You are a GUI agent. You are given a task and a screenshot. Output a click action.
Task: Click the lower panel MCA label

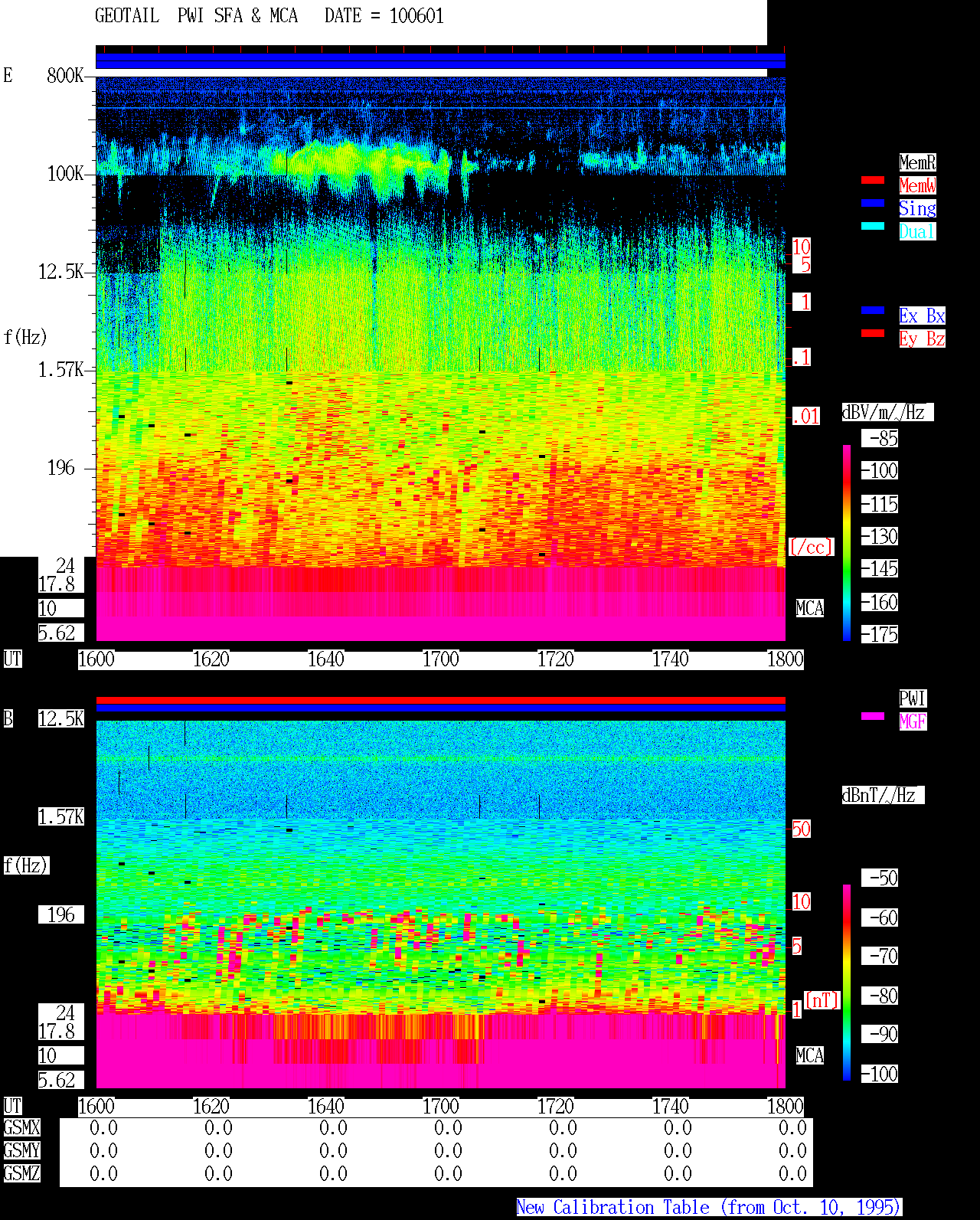point(810,1056)
